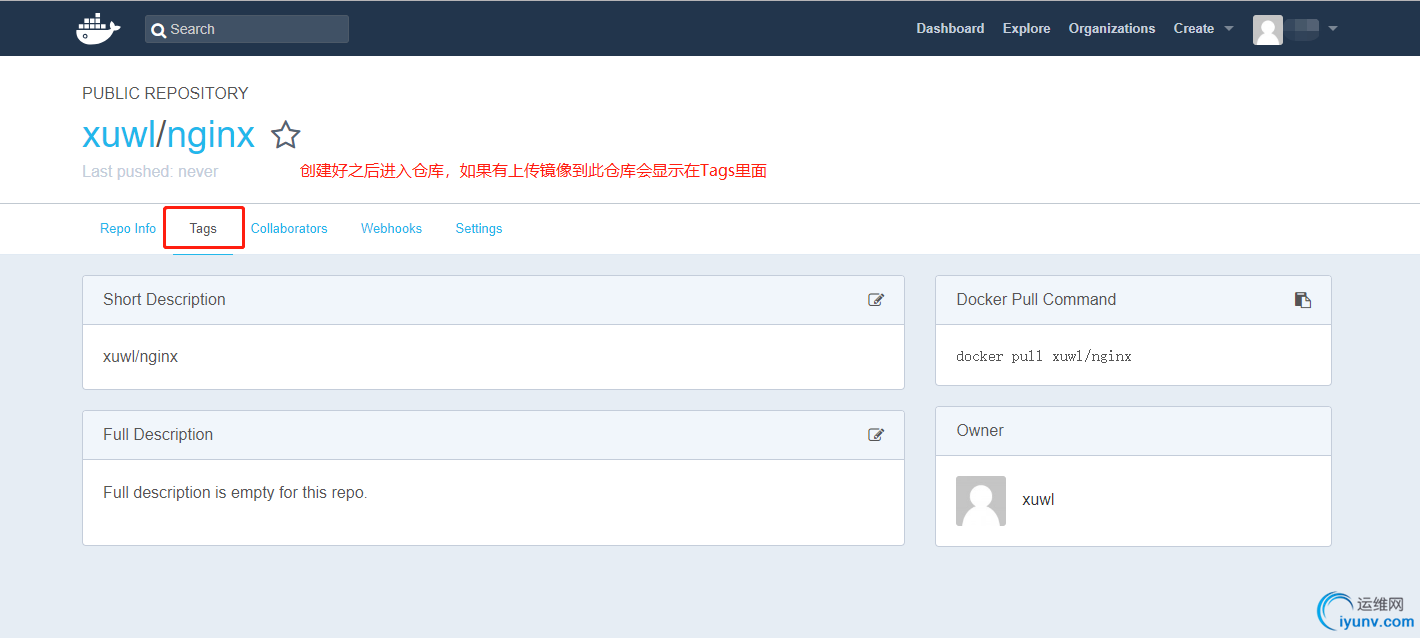Image resolution: width=1420 pixels, height=638 pixels.
Task: Click the magnifier icon in search box
Action: tap(158, 30)
